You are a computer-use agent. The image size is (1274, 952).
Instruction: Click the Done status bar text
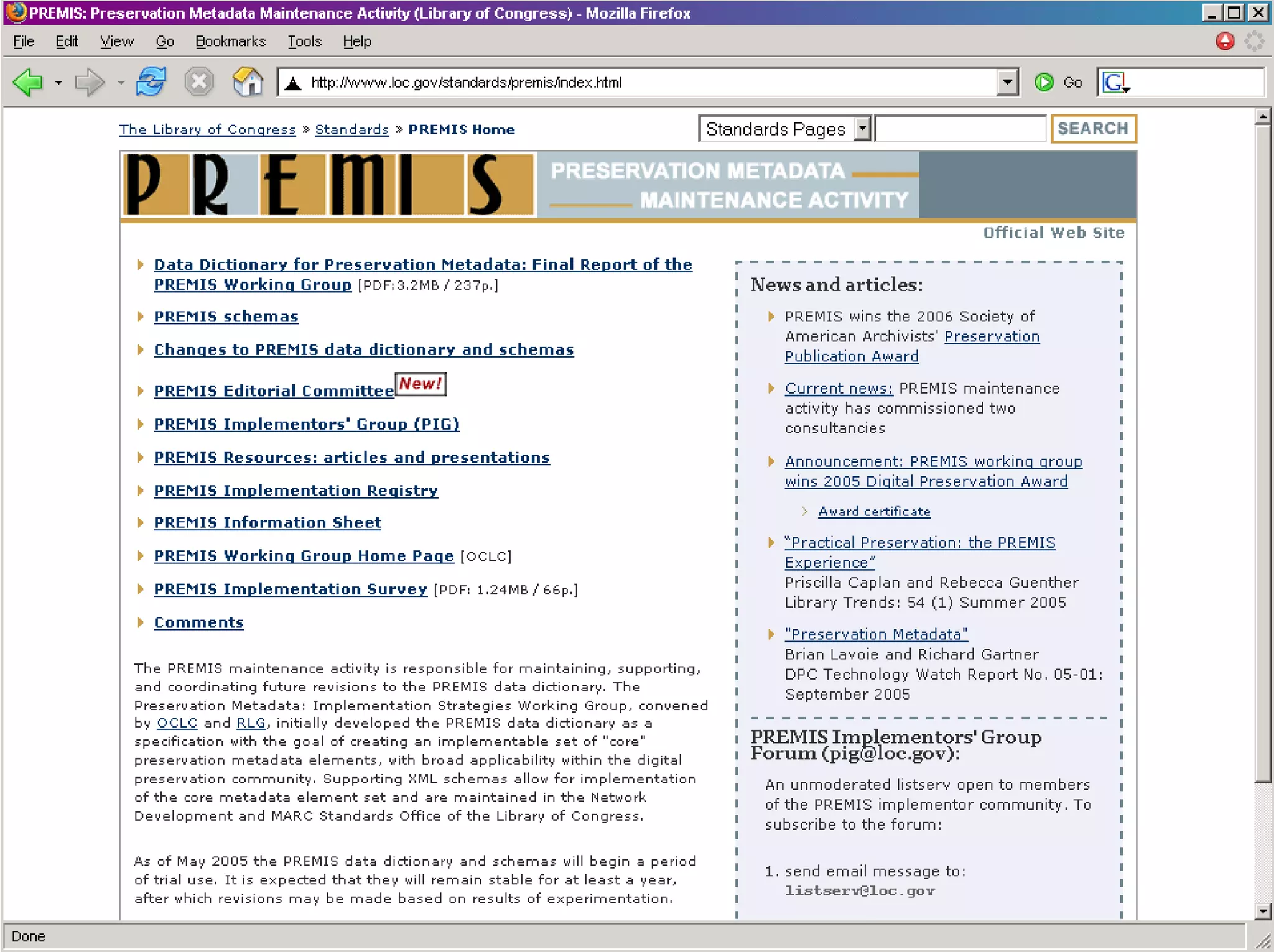28,936
